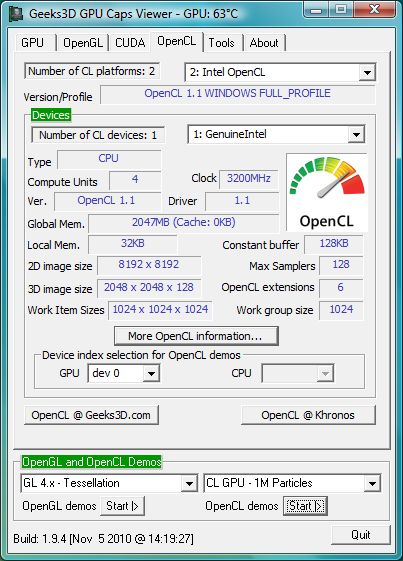403x561 pixels.
Task: Click the OpenGL and OpenCL Demos label
Action: coord(92,462)
